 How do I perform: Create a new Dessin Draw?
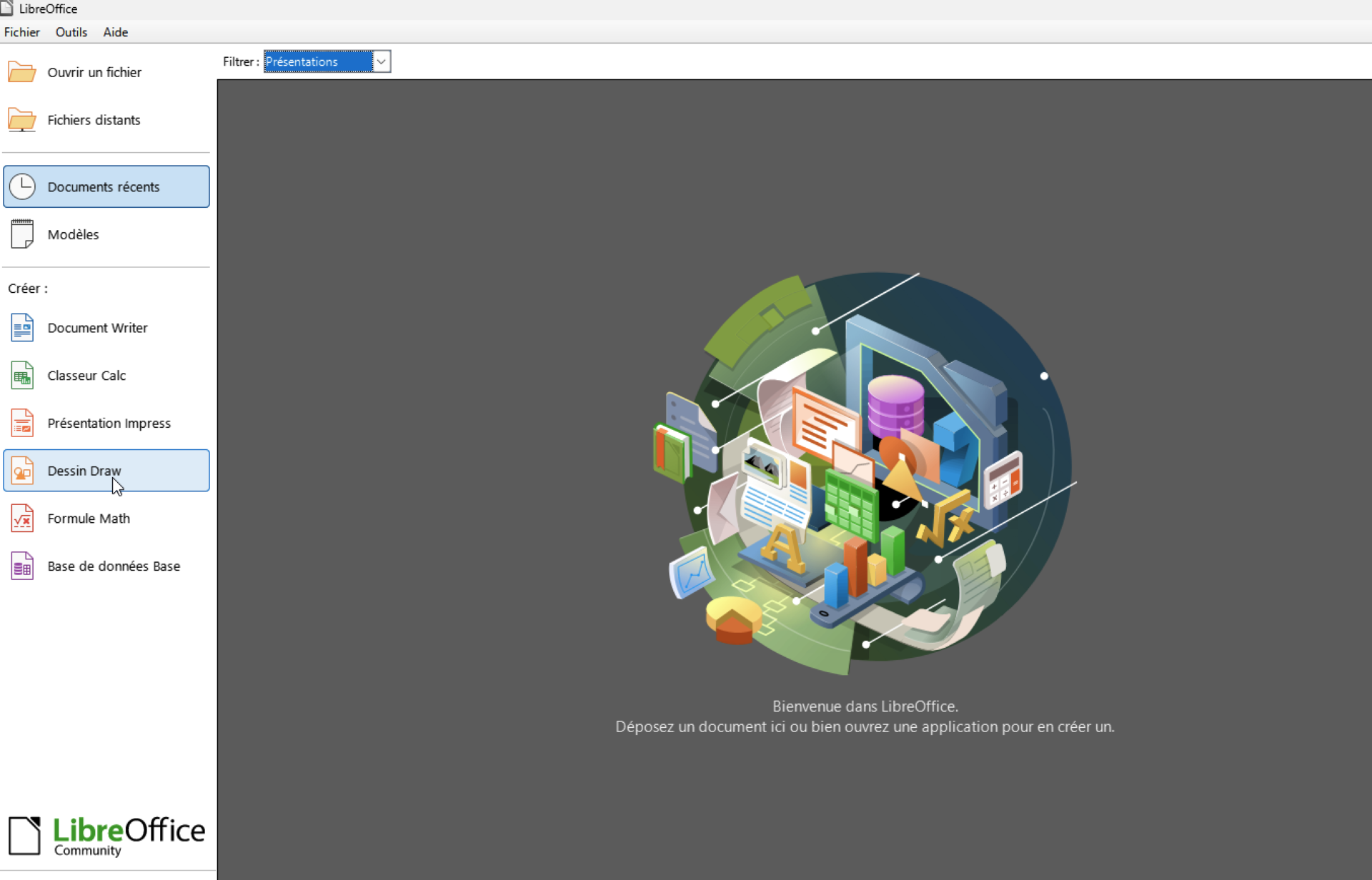click(106, 471)
